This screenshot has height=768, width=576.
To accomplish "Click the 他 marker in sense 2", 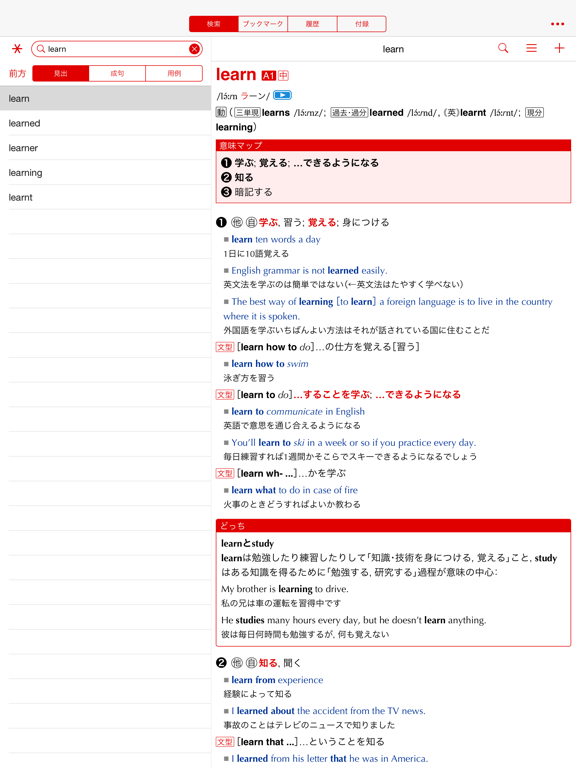I will [237, 663].
